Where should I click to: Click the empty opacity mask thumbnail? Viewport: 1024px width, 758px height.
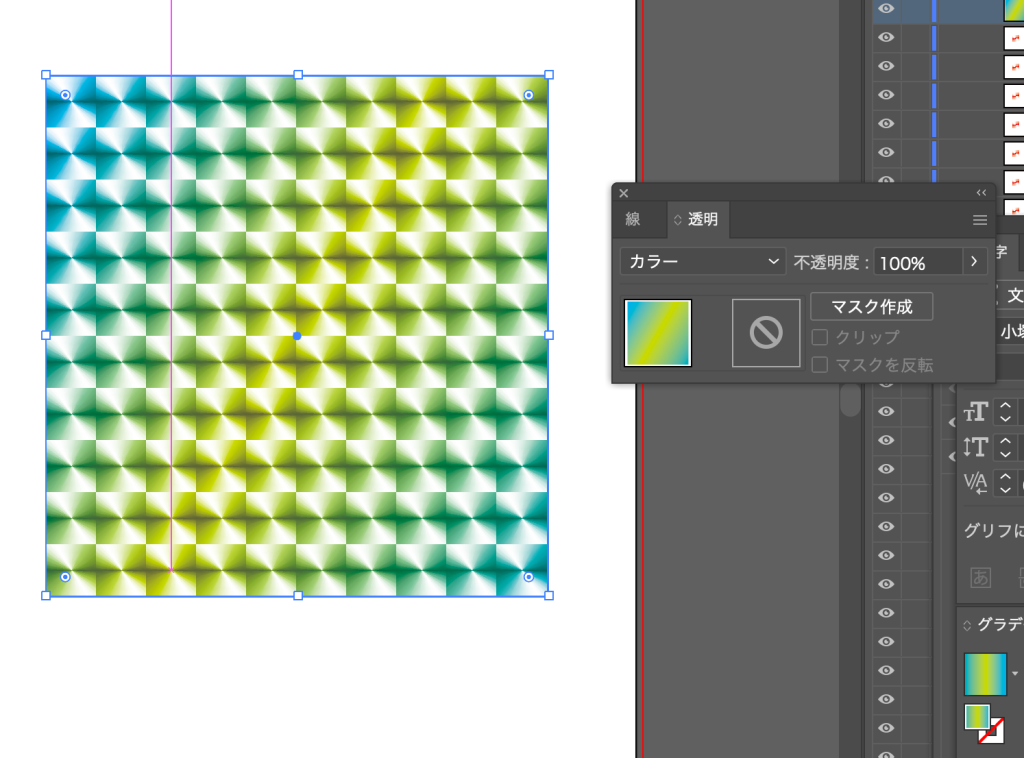[766, 333]
